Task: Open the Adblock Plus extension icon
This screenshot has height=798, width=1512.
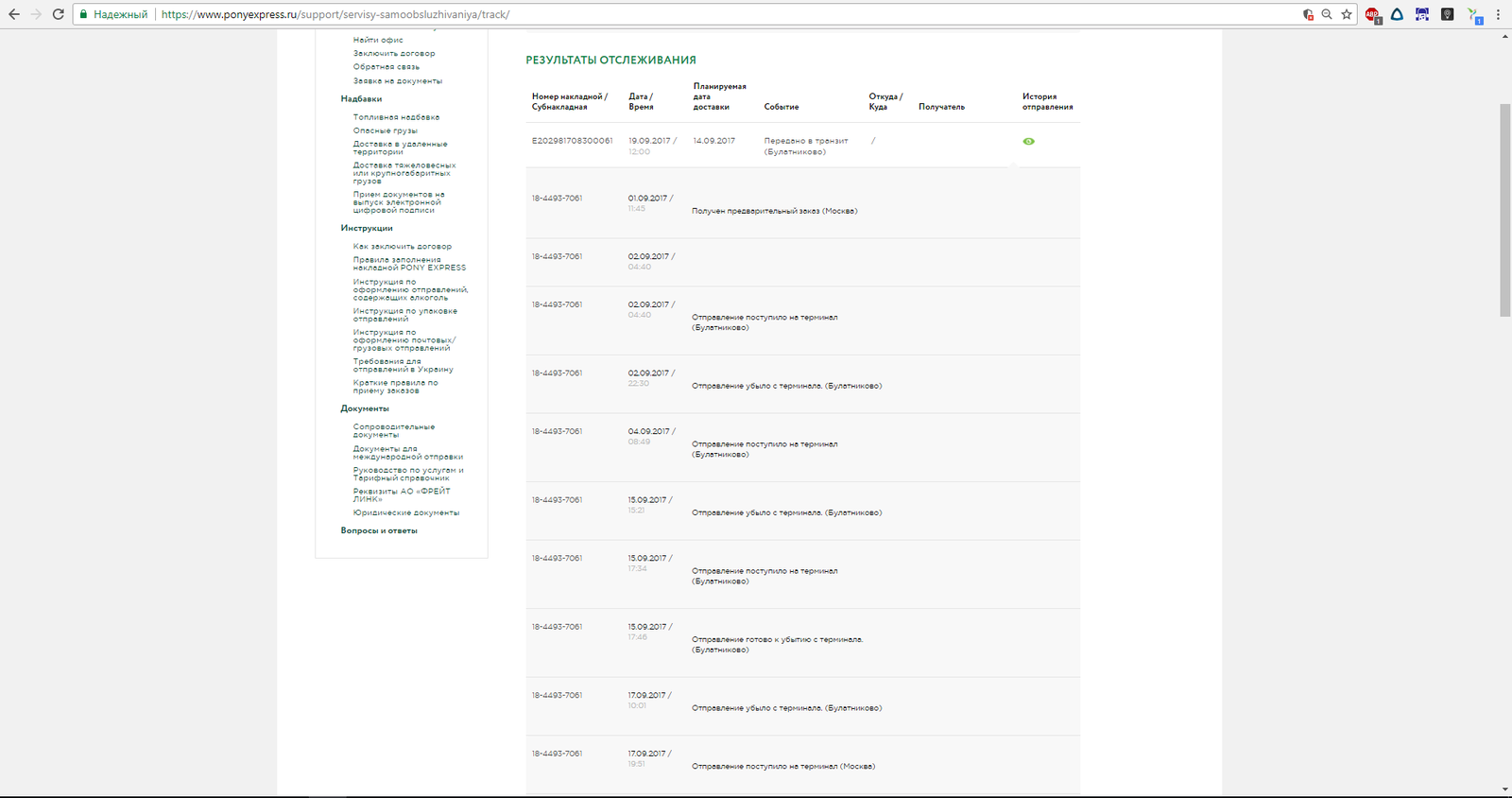Action: (1372, 14)
